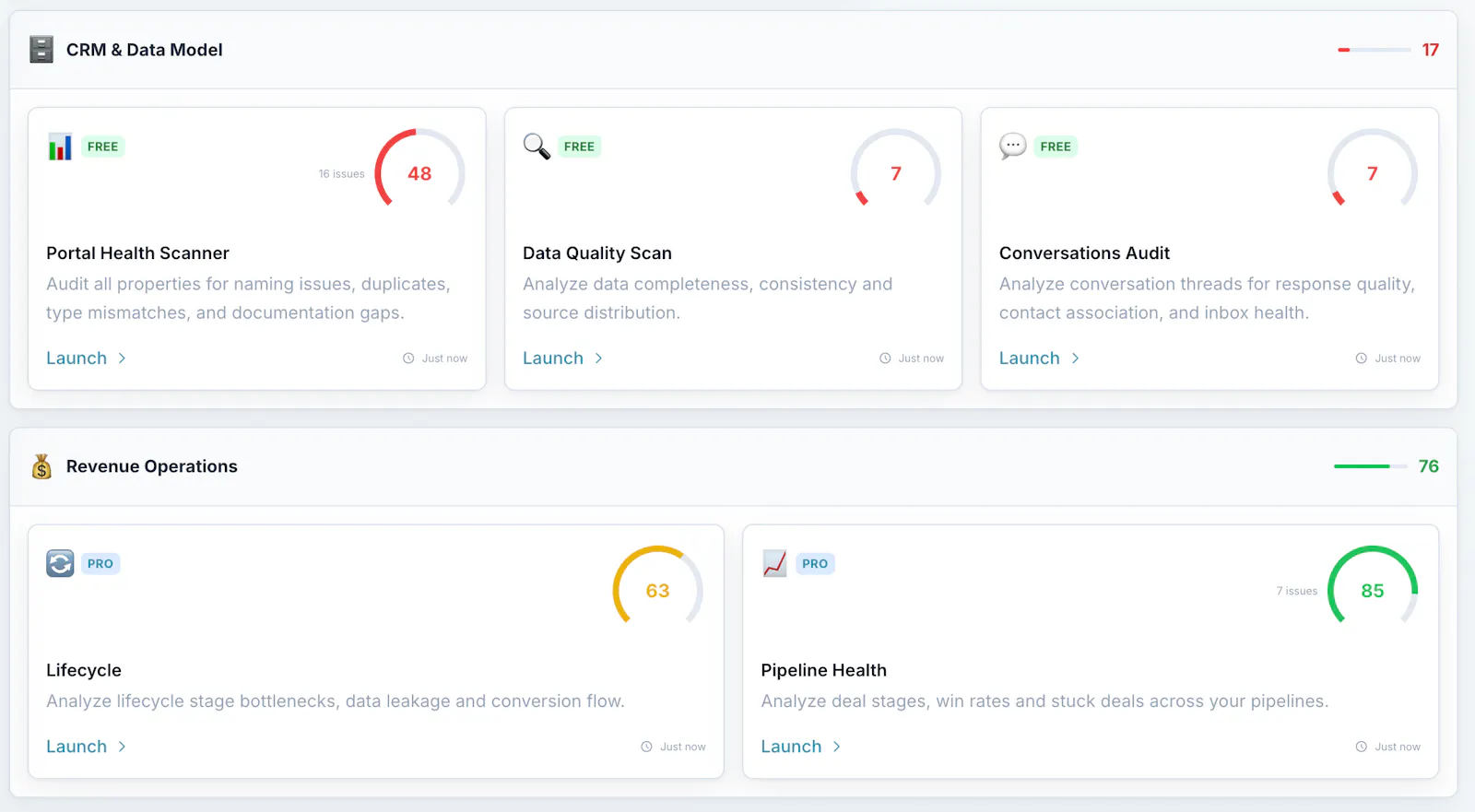This screenshot has width=1475, height=812.
Task: Click the chevron arrow next to Data Quality Scan Launch
Action: (x=598, y=359)
